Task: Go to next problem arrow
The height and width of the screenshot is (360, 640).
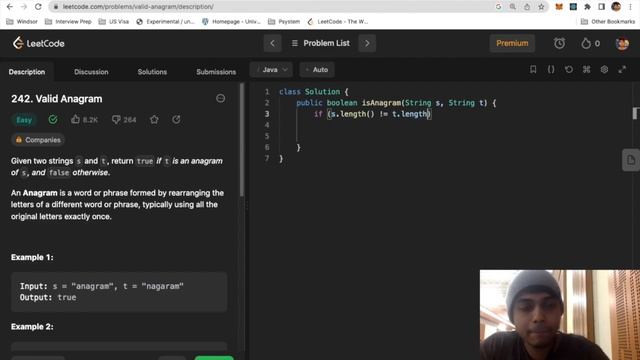Action: click(367, 43)
